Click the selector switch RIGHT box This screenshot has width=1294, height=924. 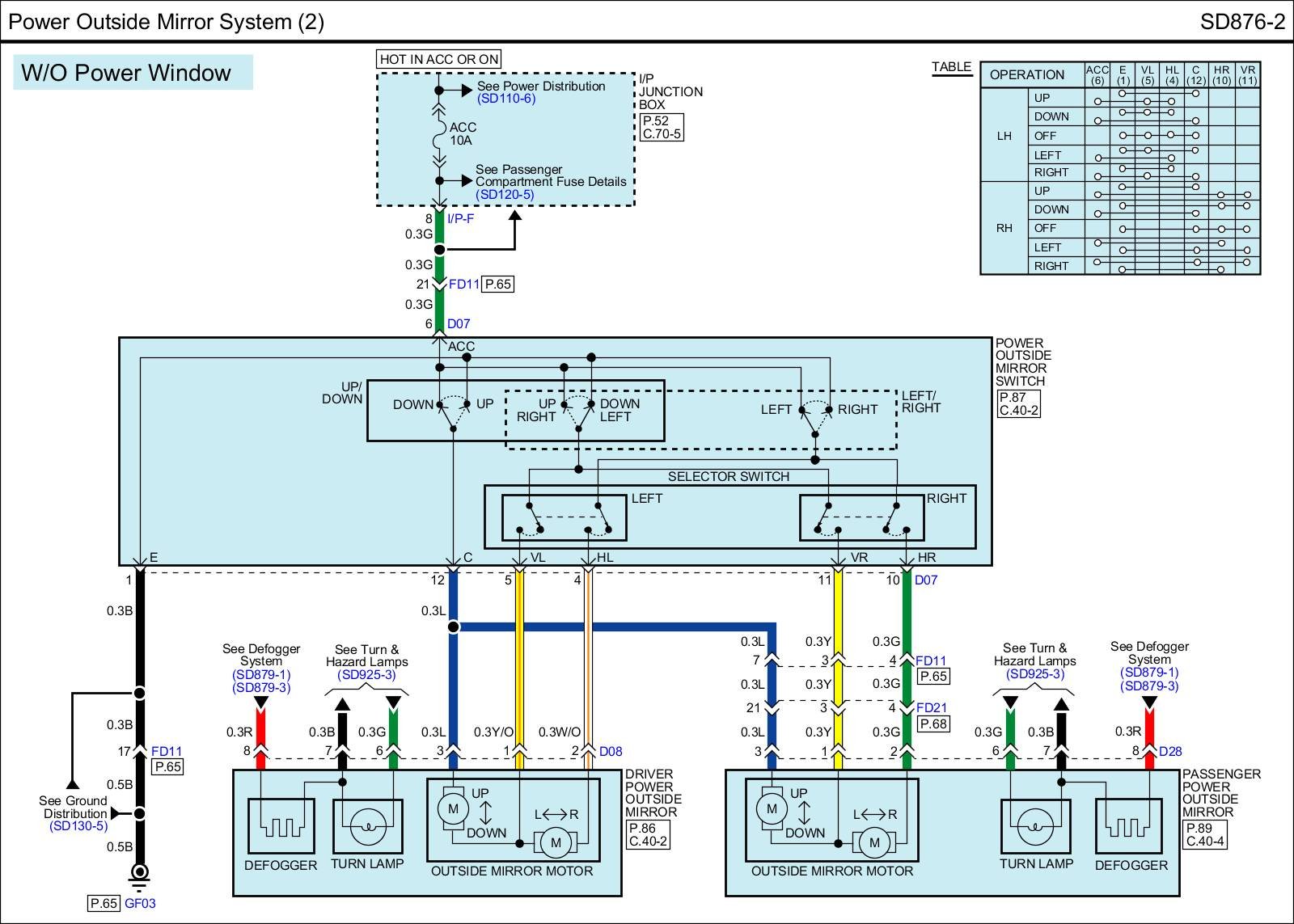point(861,517)
